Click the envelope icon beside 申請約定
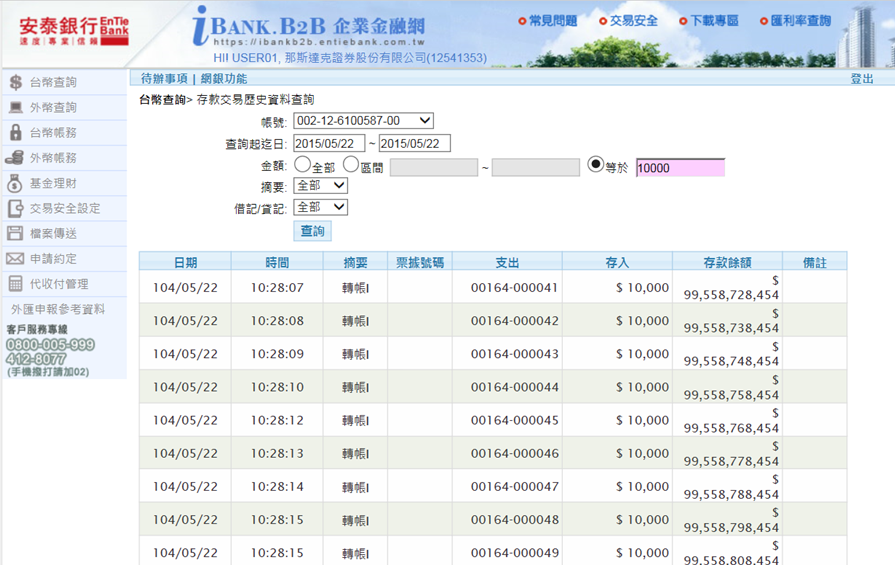This screenshot has width=895, height=574. 15,258
